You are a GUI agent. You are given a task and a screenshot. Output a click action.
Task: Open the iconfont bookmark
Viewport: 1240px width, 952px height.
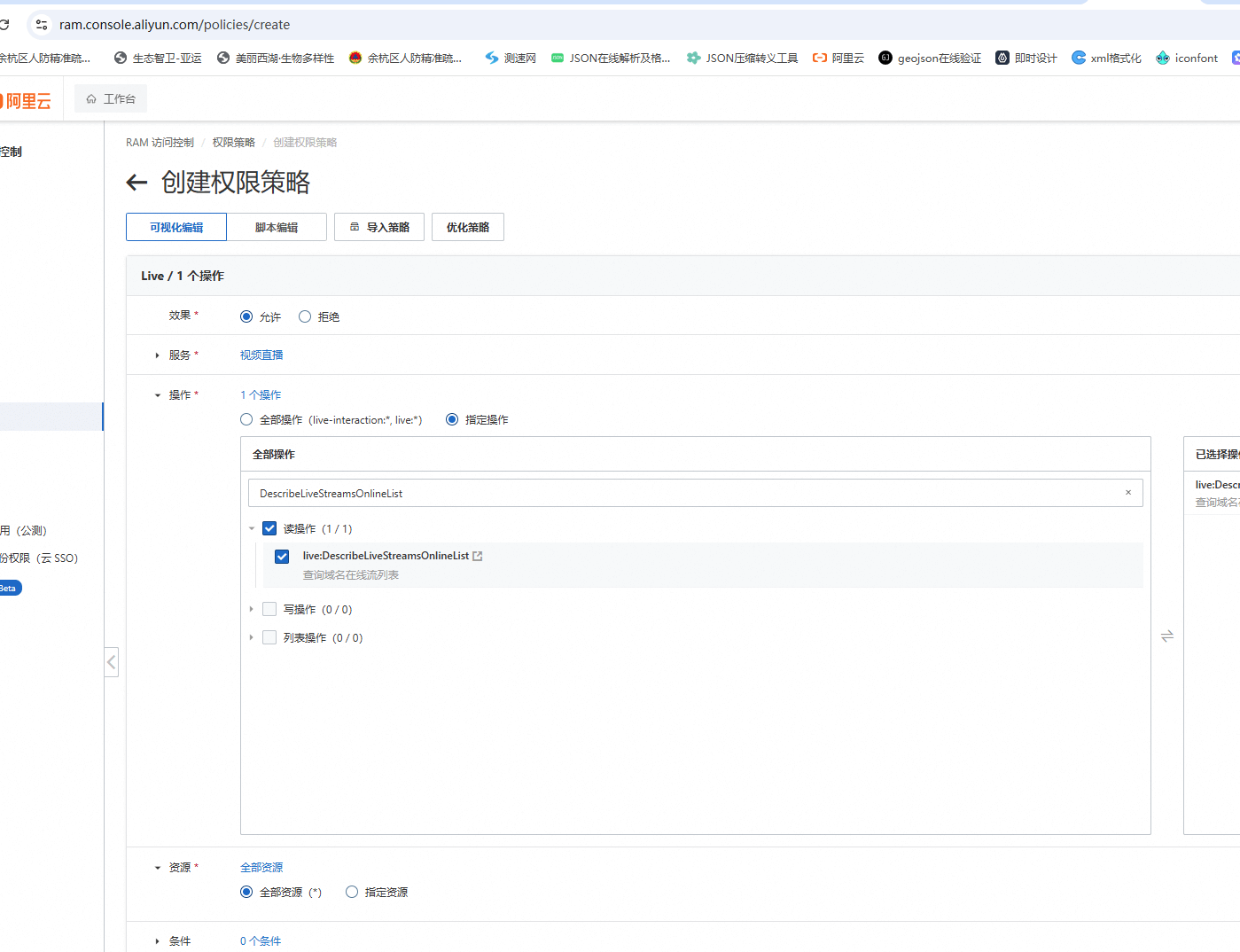(x=1187, y=59)
